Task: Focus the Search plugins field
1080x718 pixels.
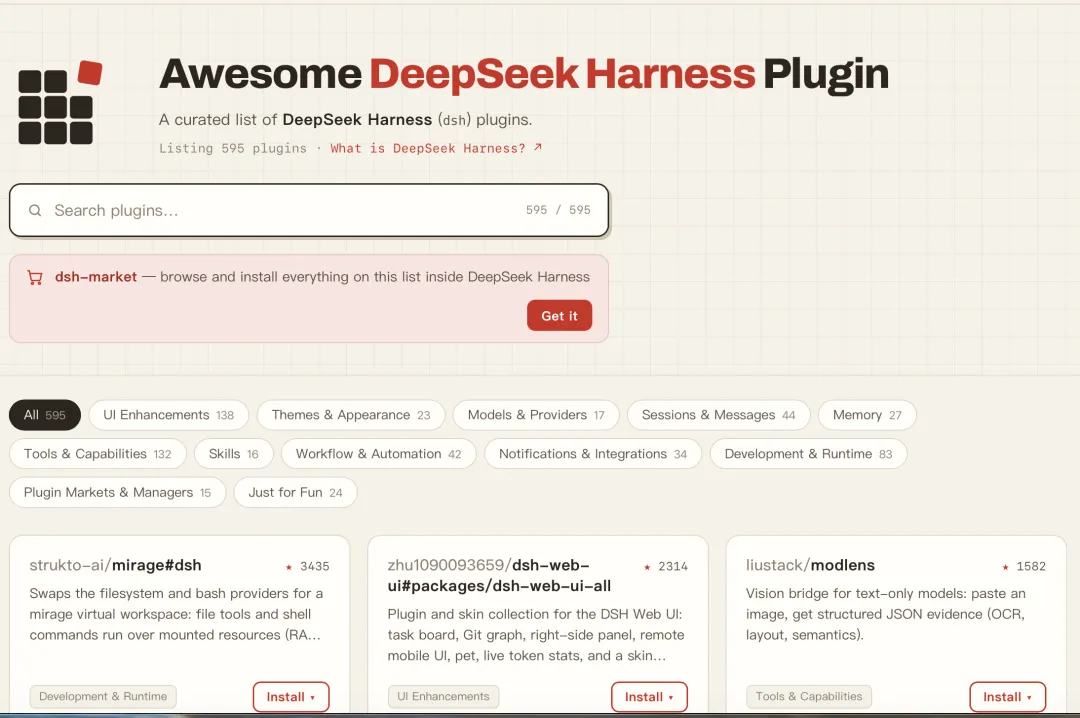Action: click(309, 210)
